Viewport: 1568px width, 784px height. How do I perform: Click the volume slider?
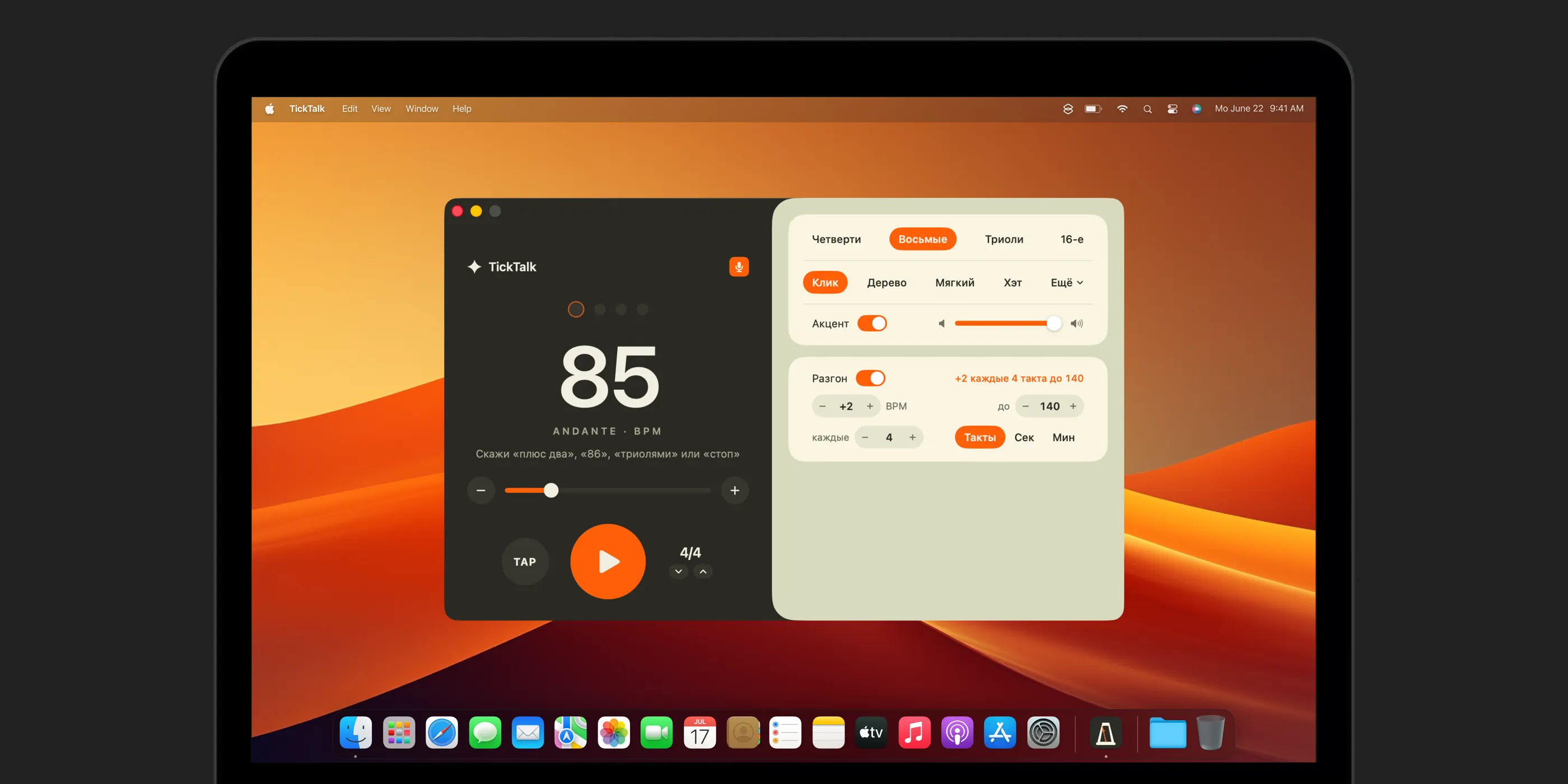[1008, 323]
